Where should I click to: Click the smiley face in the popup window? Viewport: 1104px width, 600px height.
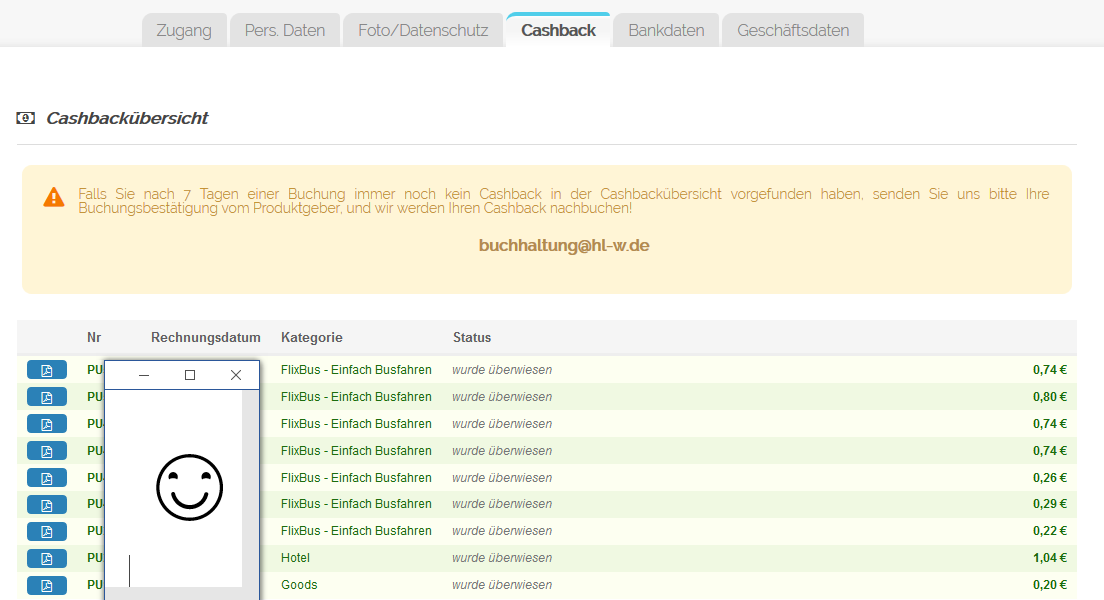tap(189, 487)
